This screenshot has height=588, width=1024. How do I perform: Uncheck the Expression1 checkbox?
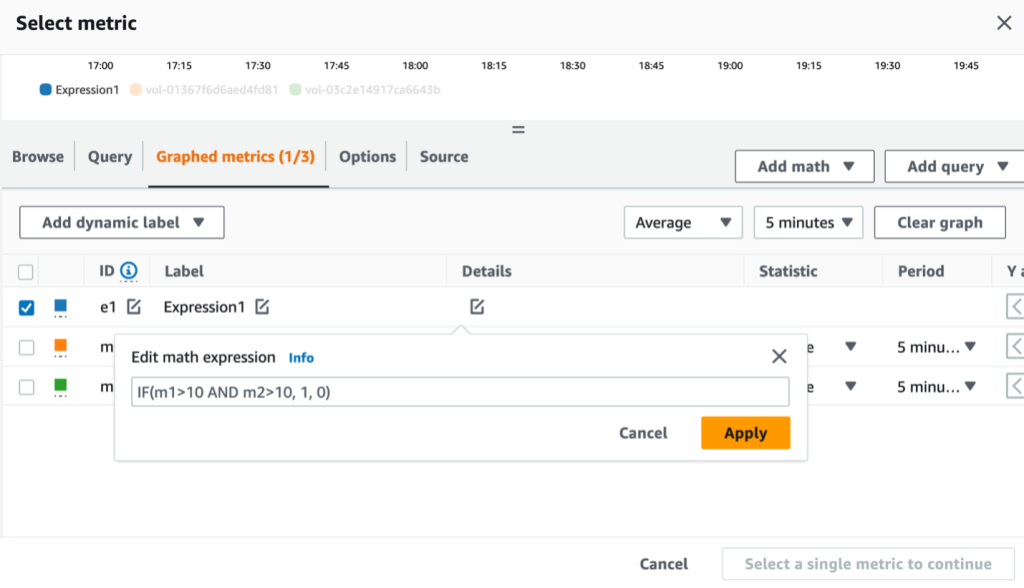(x=25, y=307)
